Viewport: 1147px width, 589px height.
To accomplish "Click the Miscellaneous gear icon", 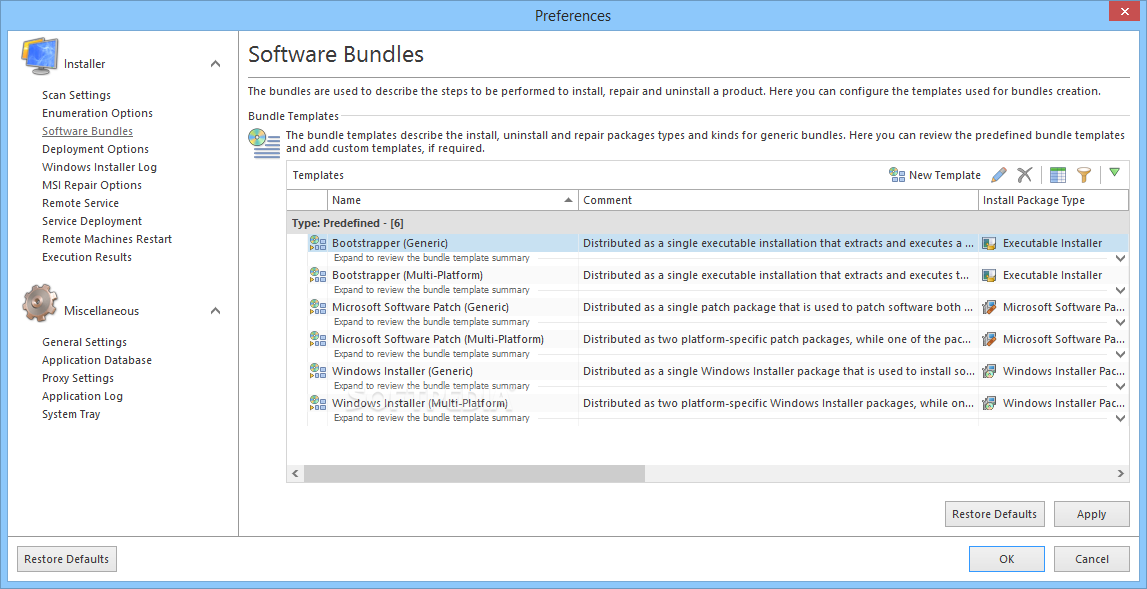I will pyautogui.click(x=40, y=303).
